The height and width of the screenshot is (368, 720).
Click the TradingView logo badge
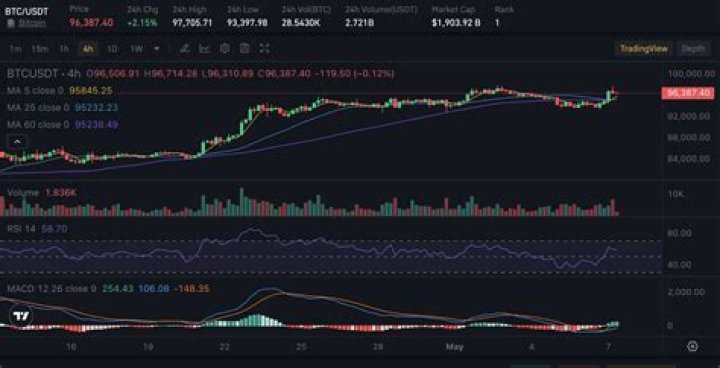coord(21,316)
